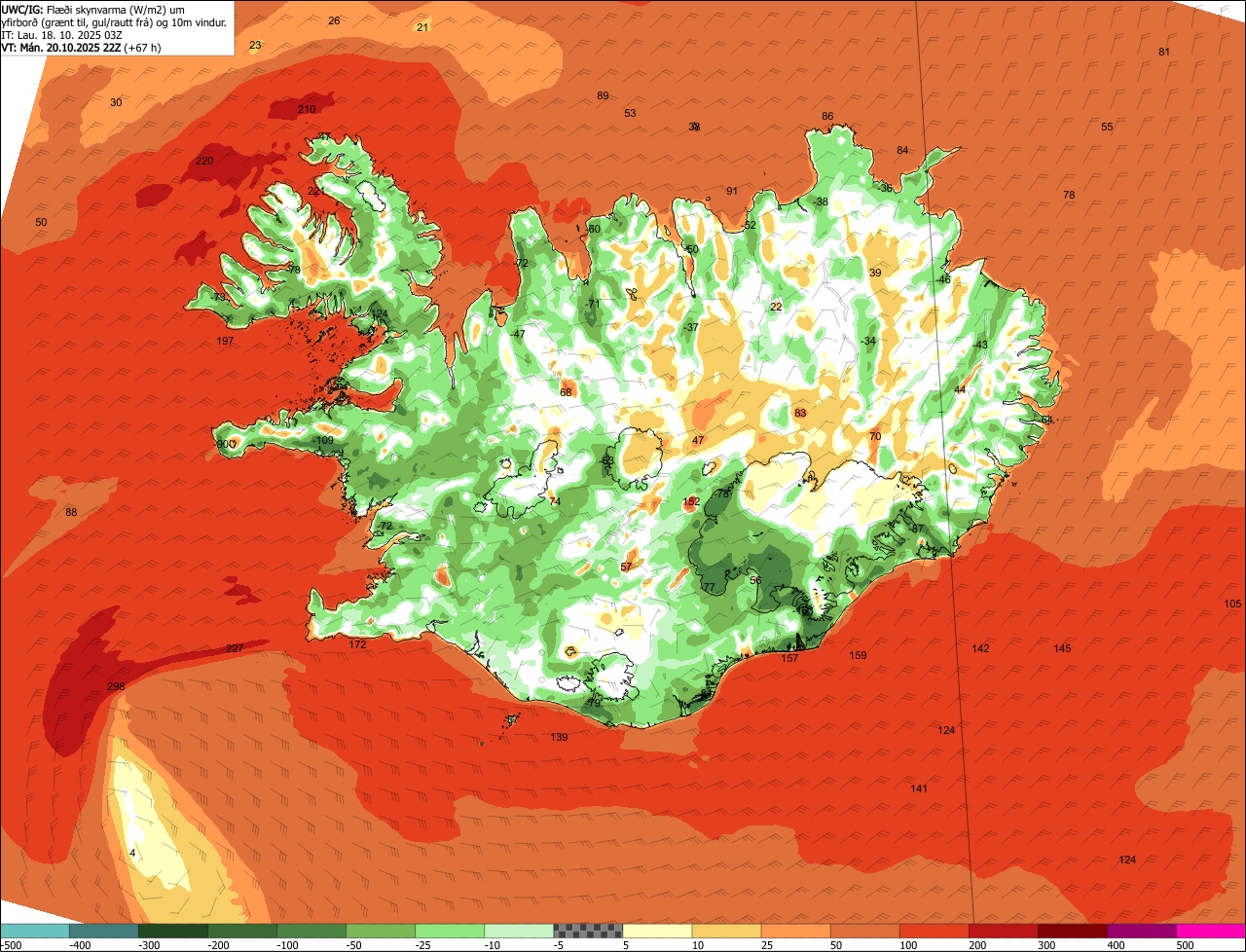Click the flux value 56 in the dark green area

pyautogui.click(x=755, y=579)
